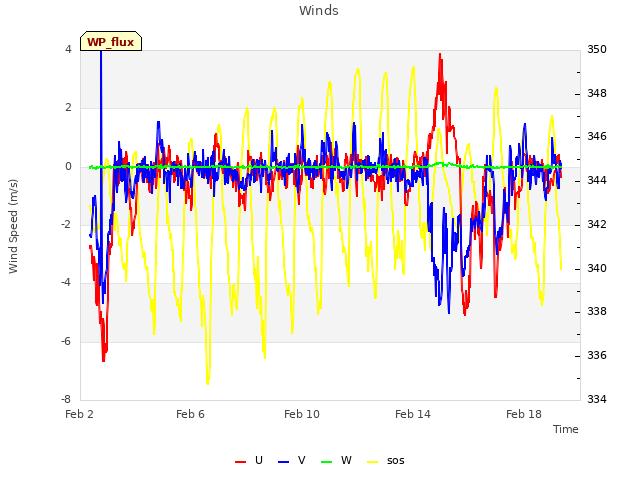Click the 342 right axis value
The height and width of the screenshot is (480, 640).
[597, 224]
